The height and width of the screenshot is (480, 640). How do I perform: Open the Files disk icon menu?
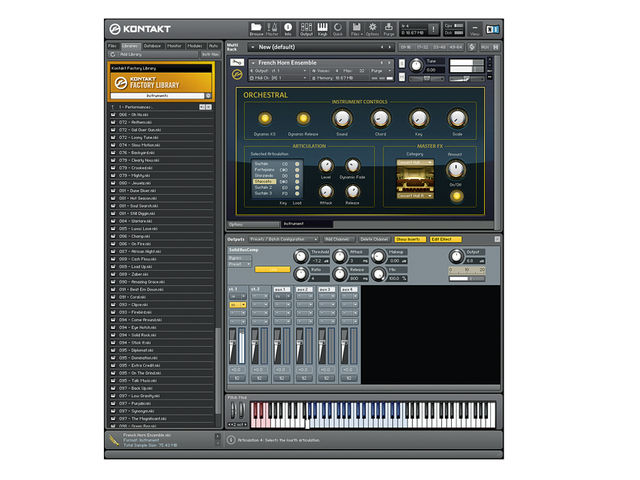[x=356, y=29]
